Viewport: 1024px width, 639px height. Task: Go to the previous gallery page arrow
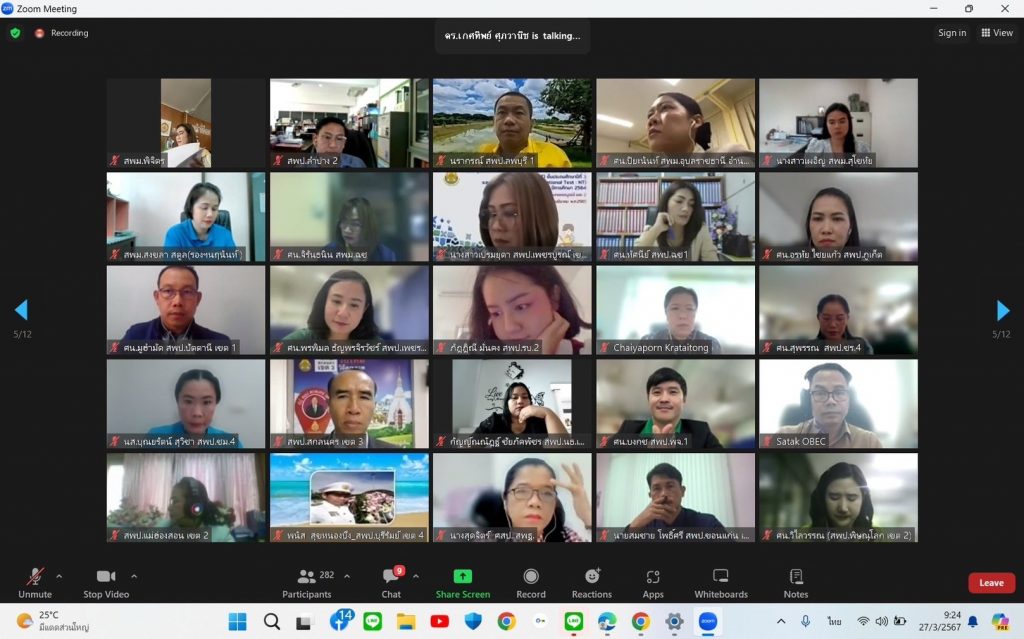(x=22, y=310)
